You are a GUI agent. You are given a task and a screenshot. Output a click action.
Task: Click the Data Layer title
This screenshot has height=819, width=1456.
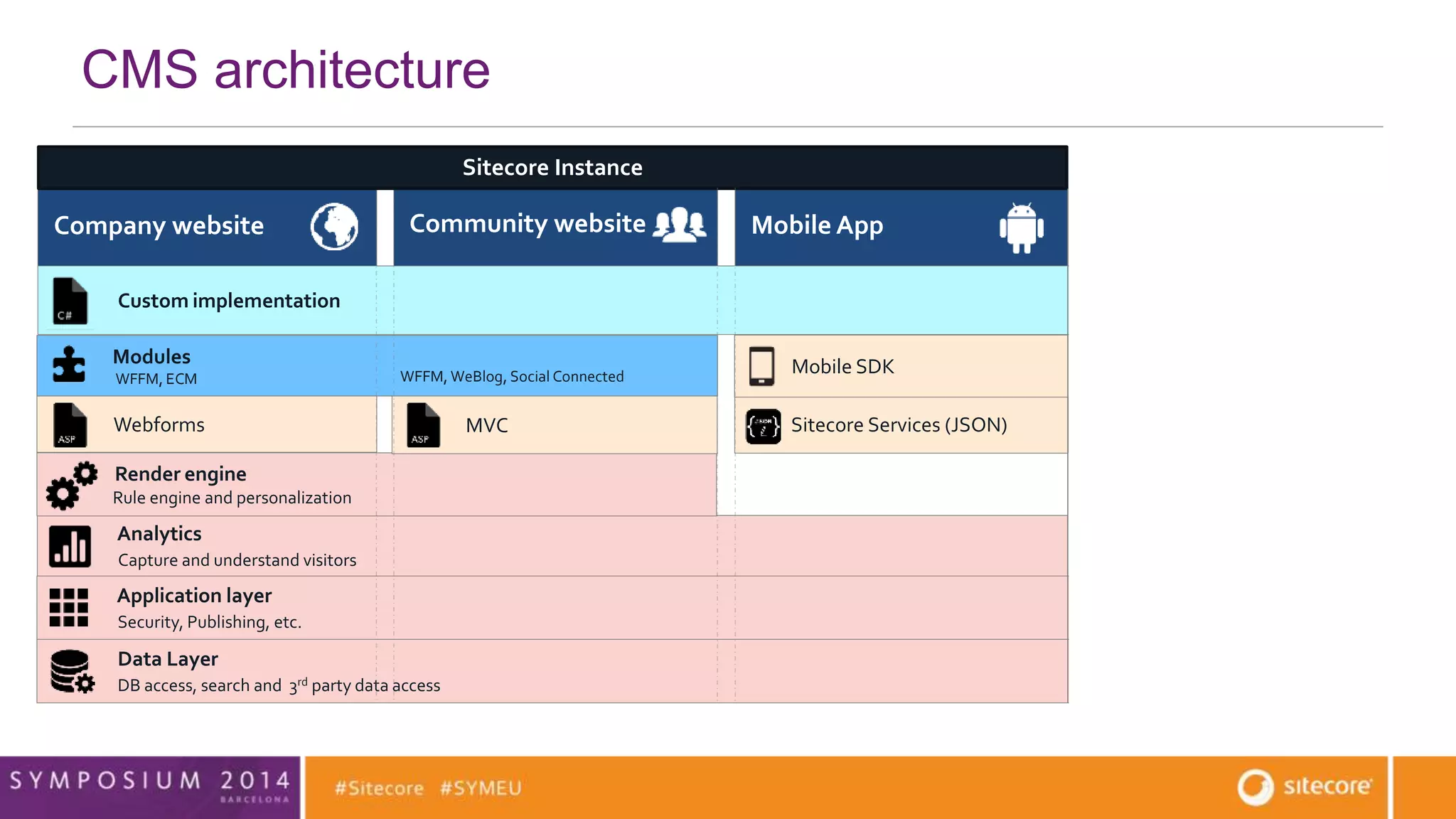(x=168, y=660)
